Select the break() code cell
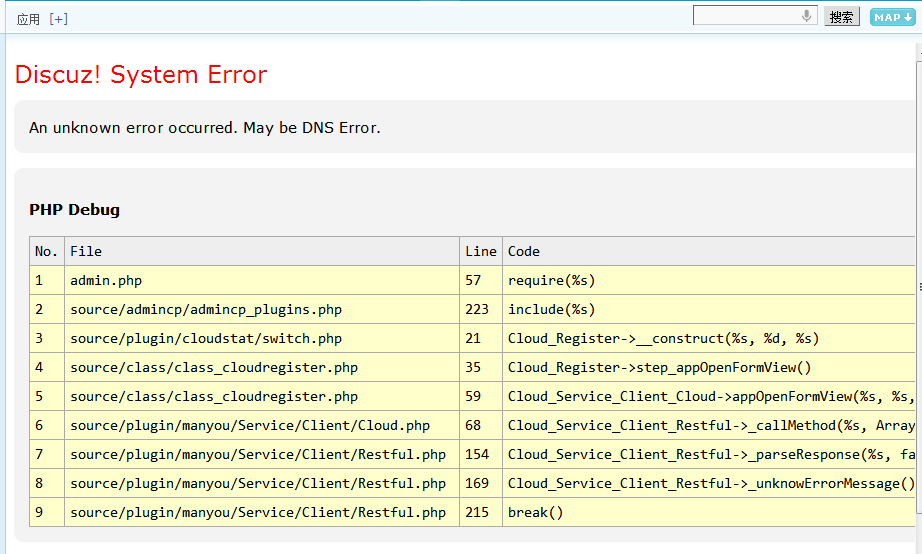Image resolution: width=922 pixels, height=554 pixels. pos(709,512)
